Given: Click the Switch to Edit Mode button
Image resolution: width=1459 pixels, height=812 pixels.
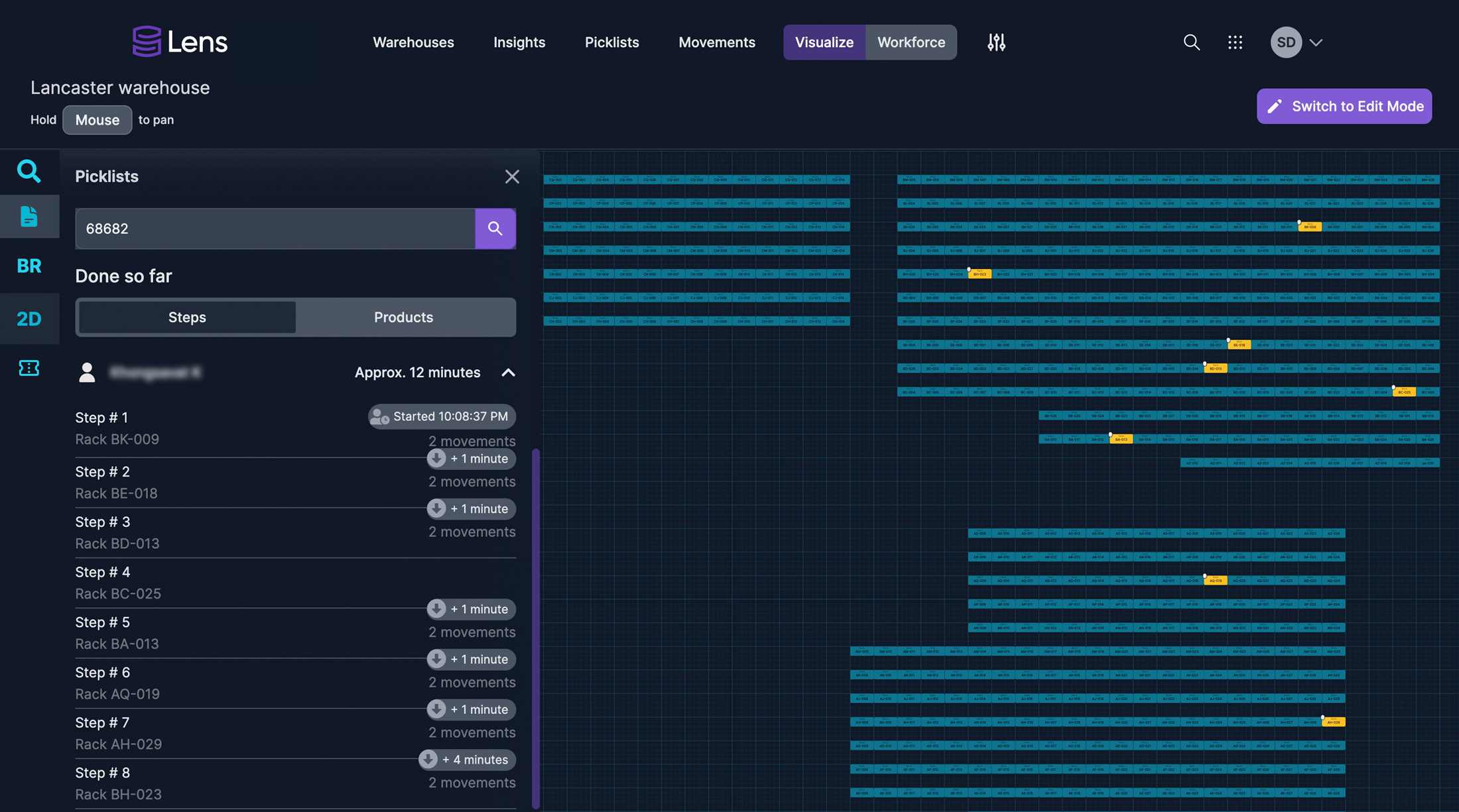Looking at the screenshot, I should point(1344,106).
